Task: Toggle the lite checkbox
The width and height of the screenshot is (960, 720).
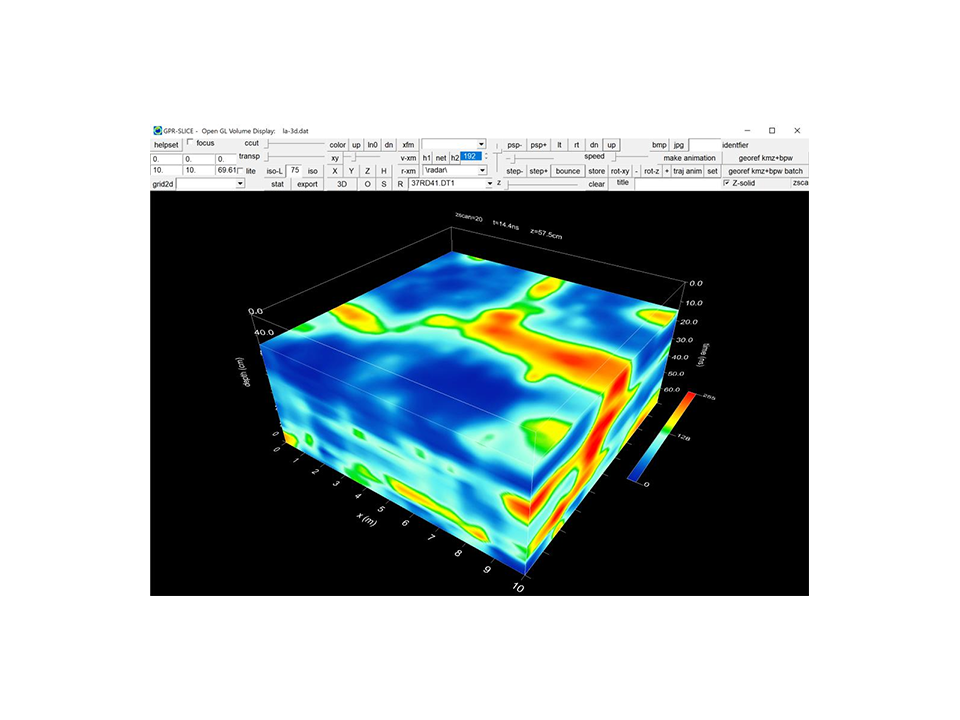Action: [x=240, y=171]
